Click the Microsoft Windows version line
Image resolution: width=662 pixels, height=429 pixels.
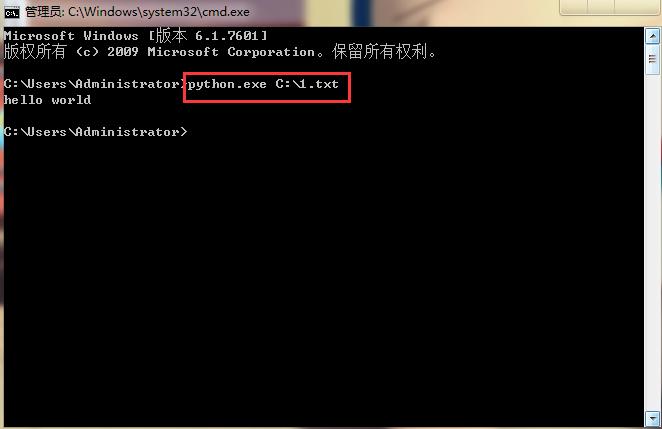click(136, 36)
